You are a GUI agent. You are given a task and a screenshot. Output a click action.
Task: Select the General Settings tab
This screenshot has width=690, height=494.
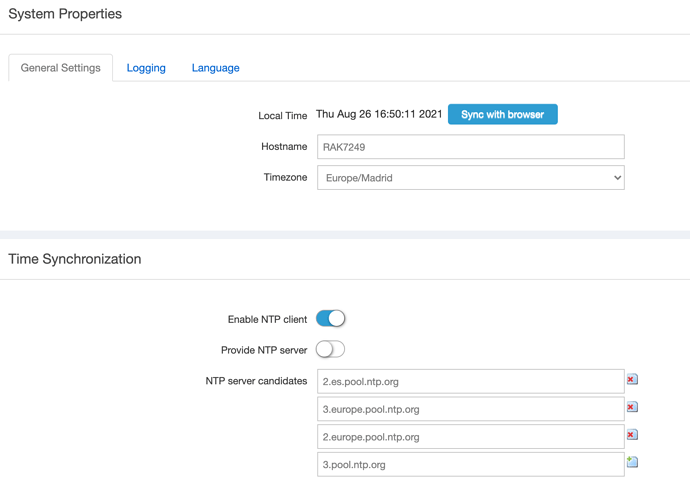tap(61, 68)
